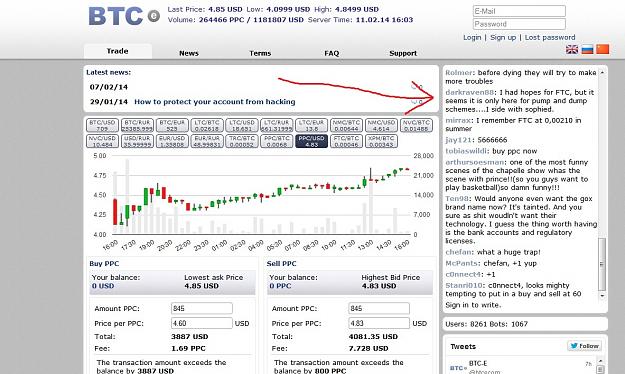625x374 pixels.
Task: Click username darkraven88 in chat
Action: [x=470, y=92]
